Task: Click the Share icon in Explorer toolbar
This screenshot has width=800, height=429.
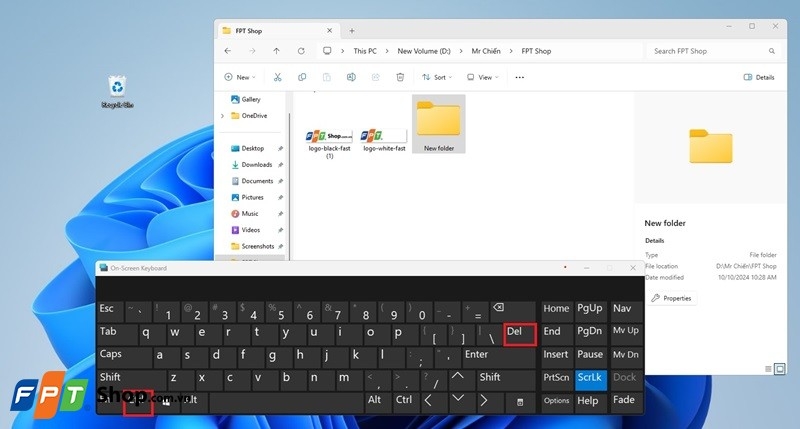Action: 376,77
